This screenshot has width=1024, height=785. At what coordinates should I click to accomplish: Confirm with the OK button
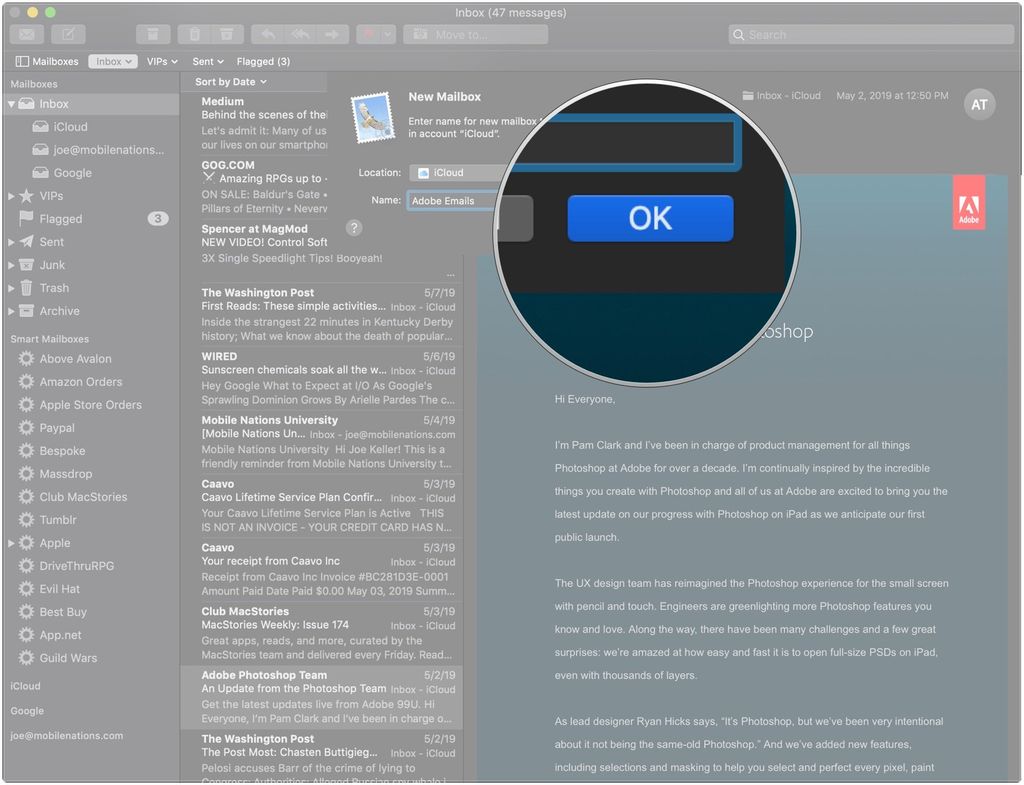649,218
